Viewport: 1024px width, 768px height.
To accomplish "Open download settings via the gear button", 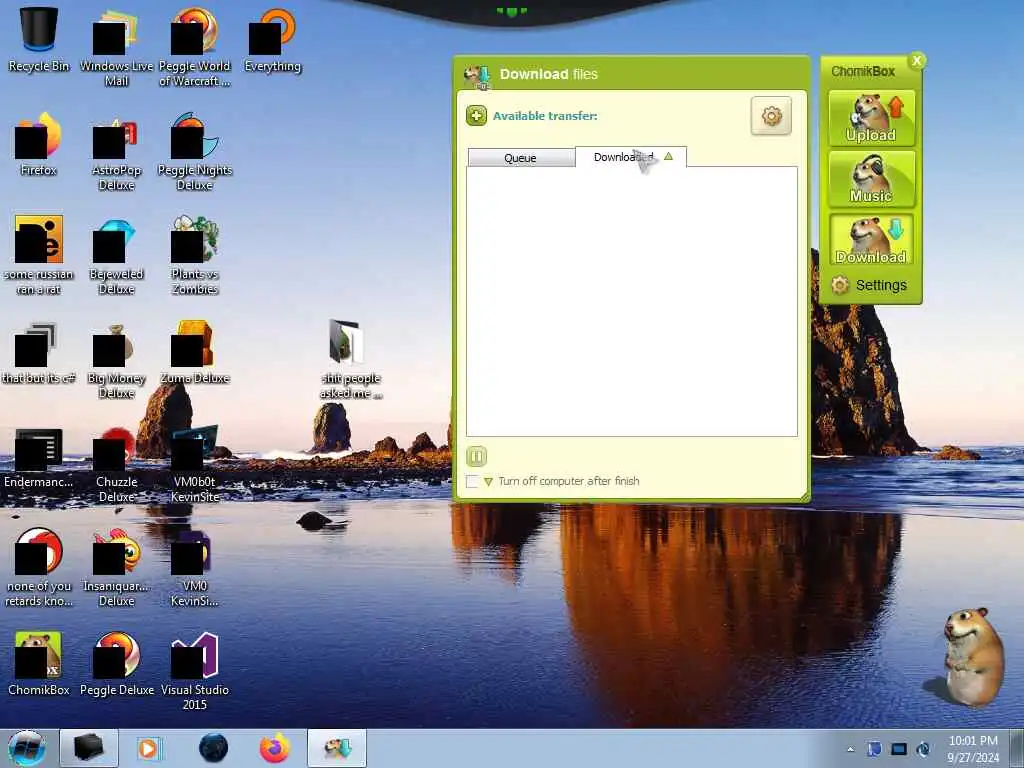I will point(771,116).
